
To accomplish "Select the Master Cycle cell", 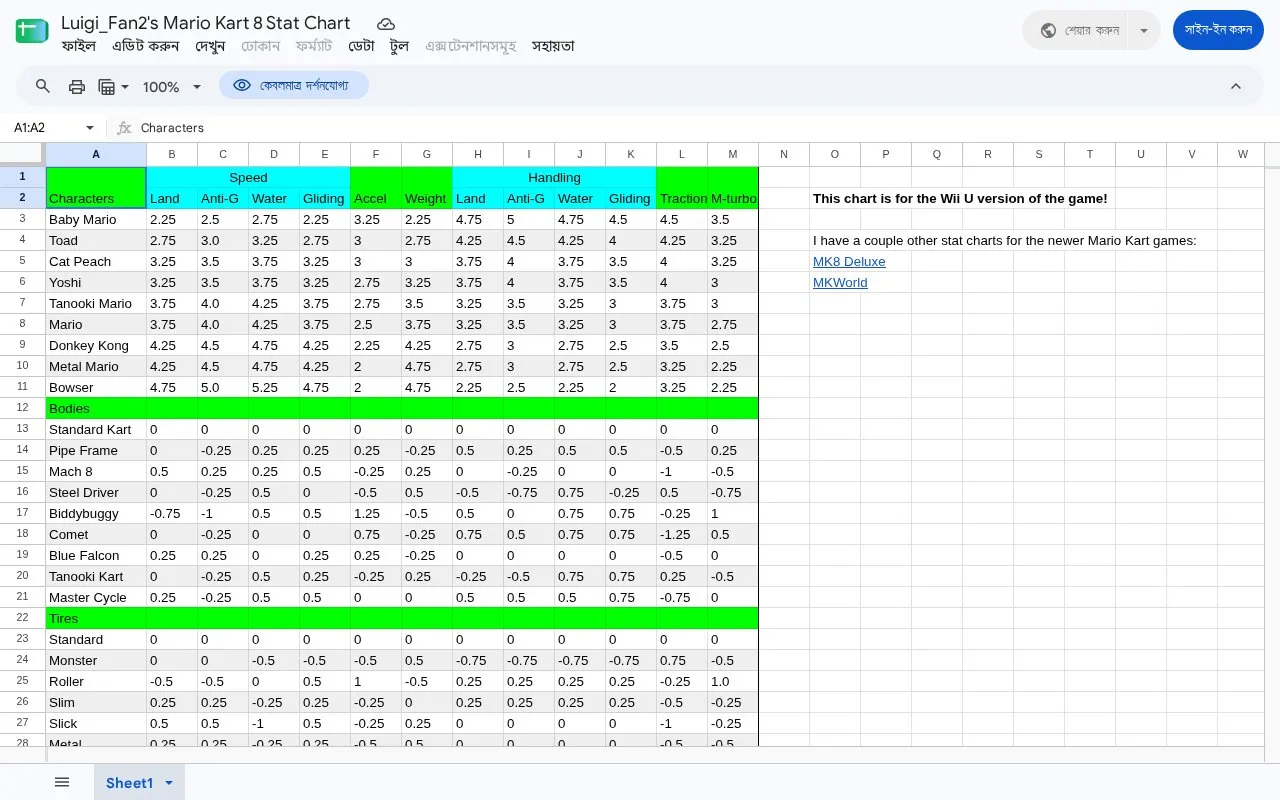I will pos(96,597).
